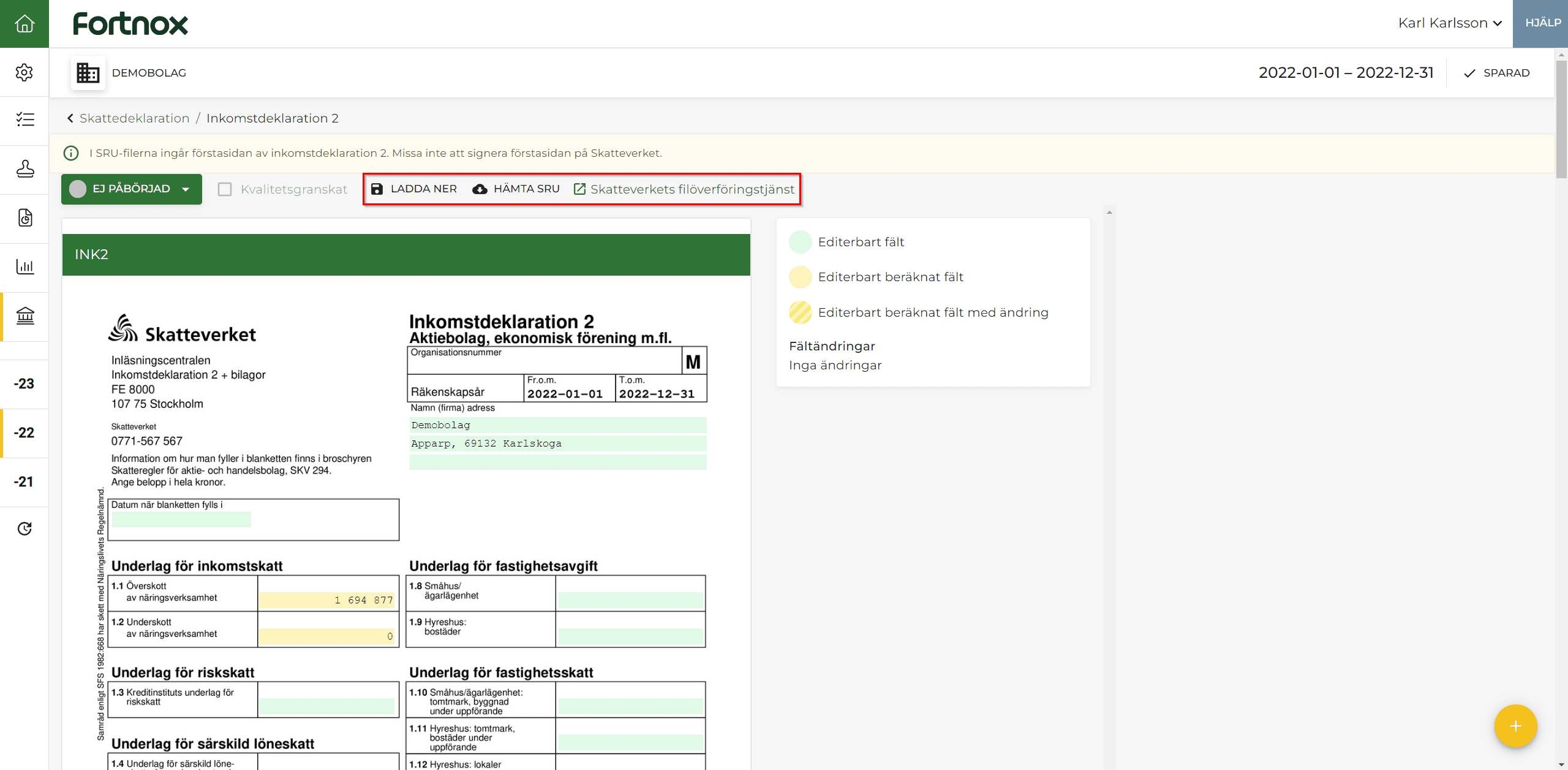Click the 1.10 Småhus tomtmark field
Image resolution: width=1568 pixels, height=770 pixels.
point(630,706)
